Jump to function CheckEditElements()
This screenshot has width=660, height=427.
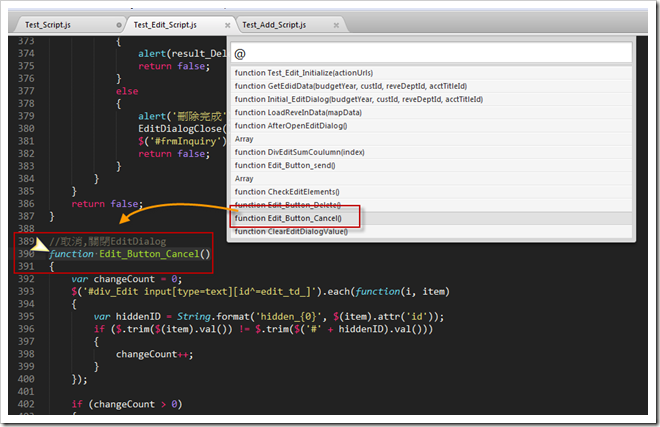click(431, 192)
